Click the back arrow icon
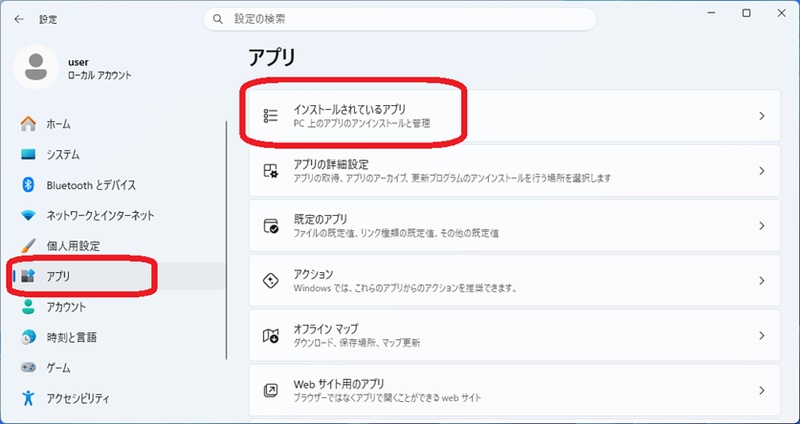The width and height of the screenshot is (800, 424). pyautogui.click(x=19, y=19)
